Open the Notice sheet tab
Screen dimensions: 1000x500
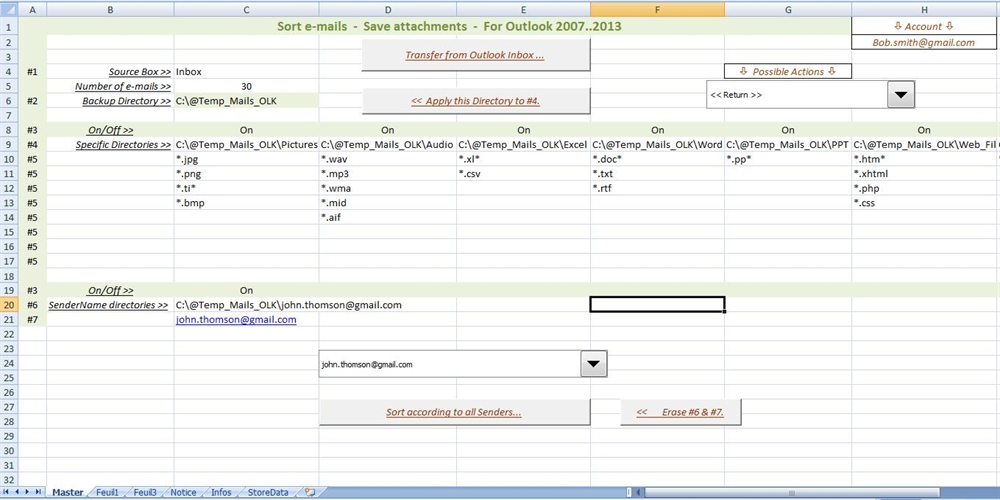(183, 492)
